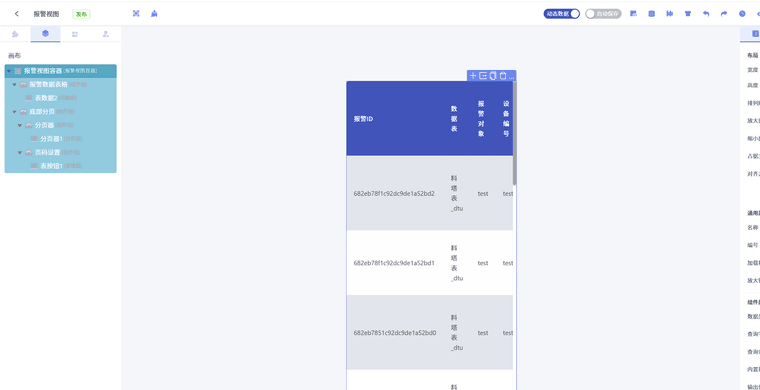Collapse the 页码设置 tree node
This screenshot has width=760, height=390.
point(20,152)
